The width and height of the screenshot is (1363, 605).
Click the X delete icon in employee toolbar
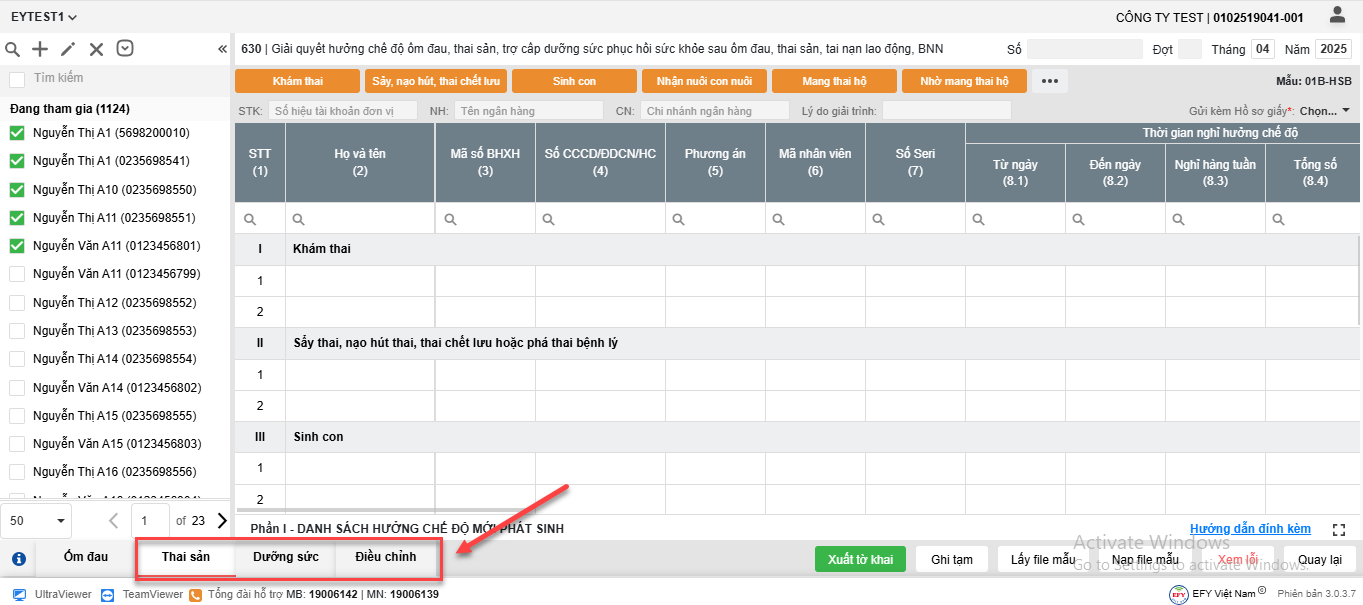click(x=96, y=49)
